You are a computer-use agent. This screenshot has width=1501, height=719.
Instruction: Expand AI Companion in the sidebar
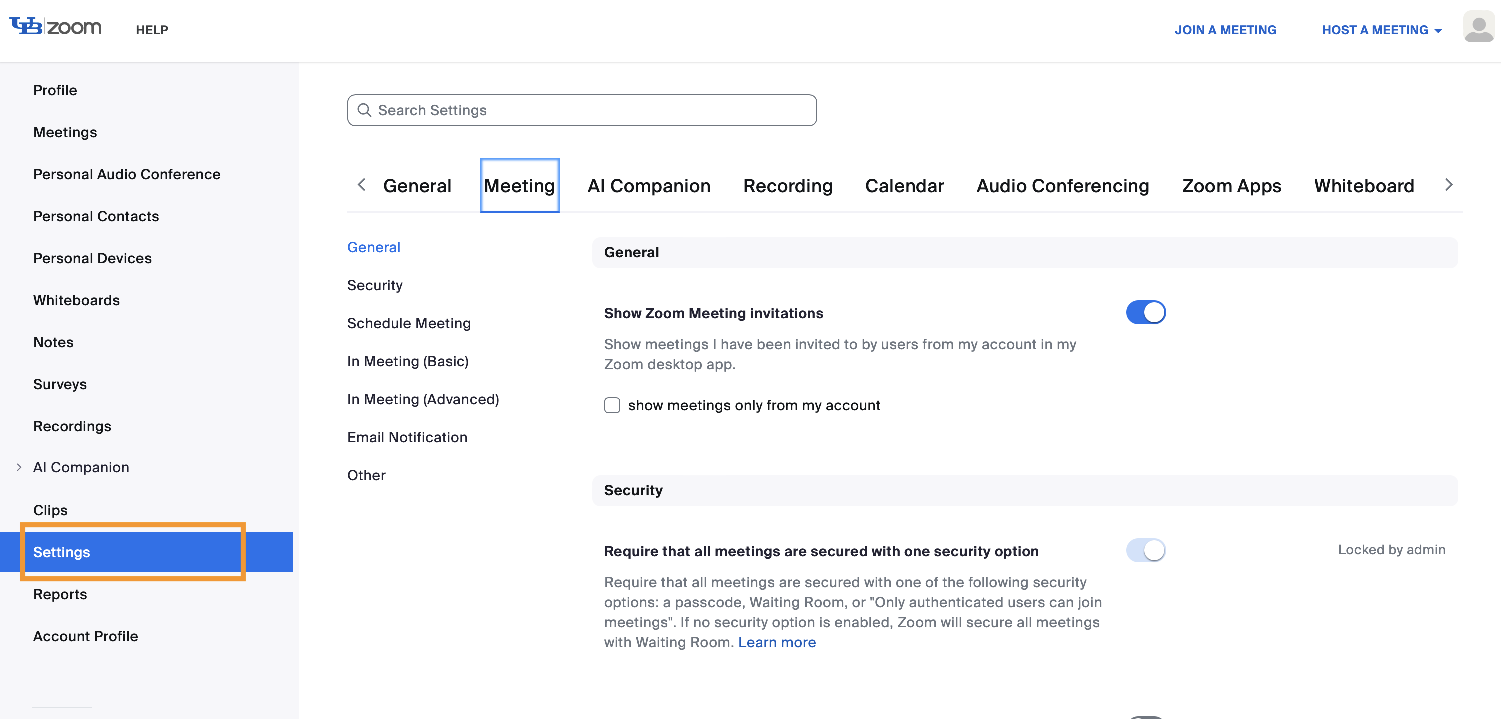click(19, 467)
